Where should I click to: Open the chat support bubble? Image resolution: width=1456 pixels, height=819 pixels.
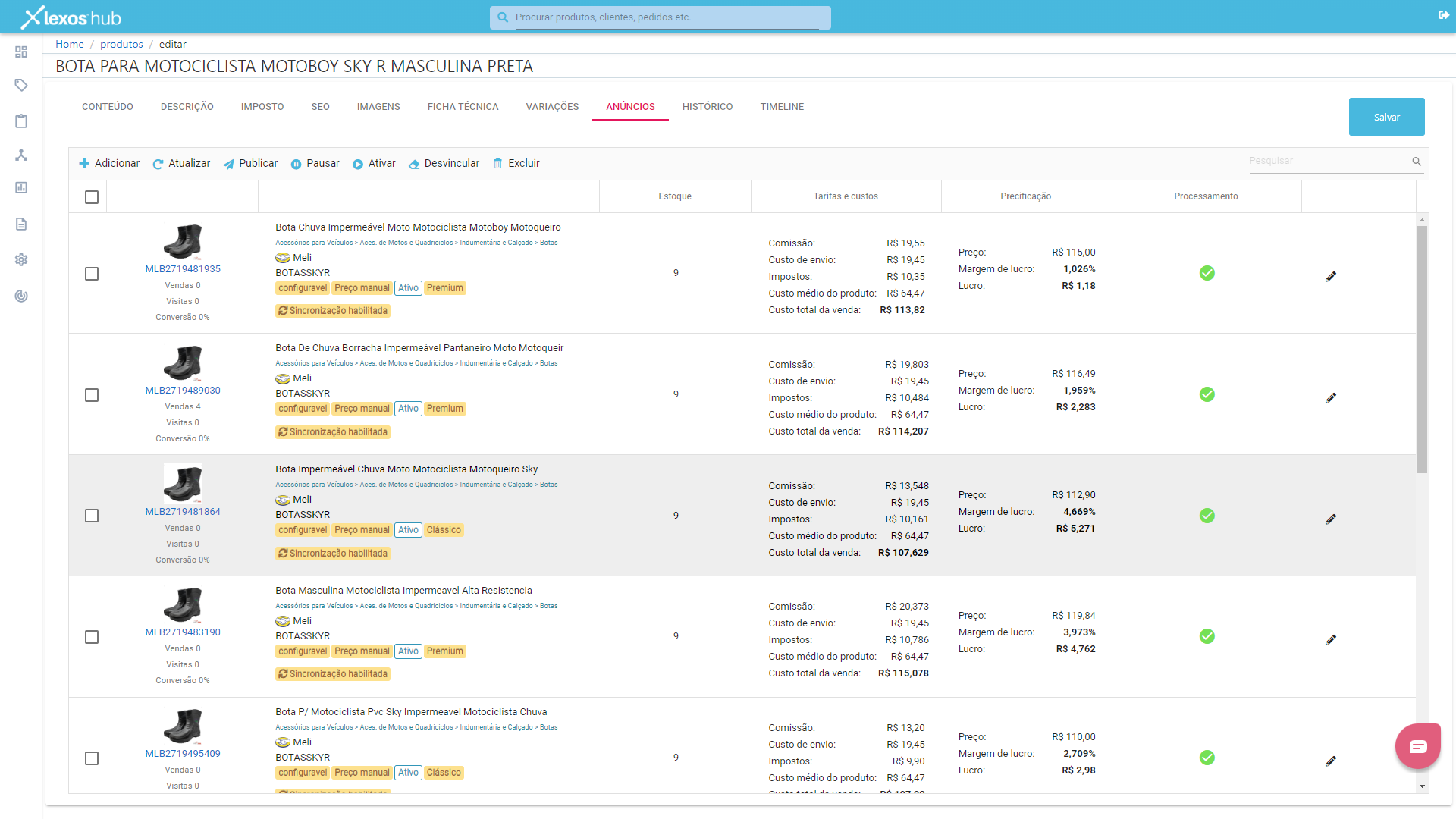pyautogui.click(x=1417, y=746)
